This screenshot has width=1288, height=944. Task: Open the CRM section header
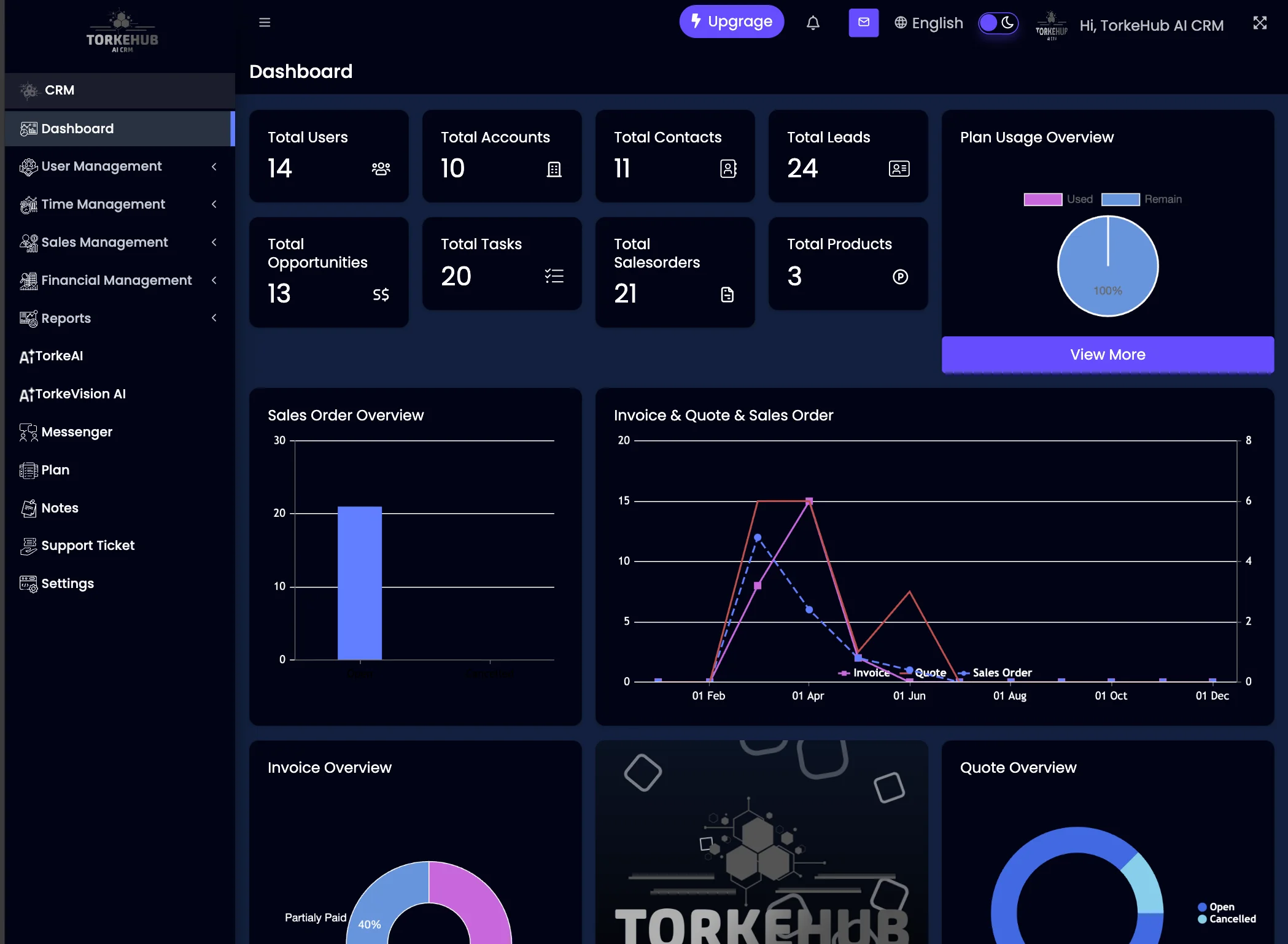[120, 91]
